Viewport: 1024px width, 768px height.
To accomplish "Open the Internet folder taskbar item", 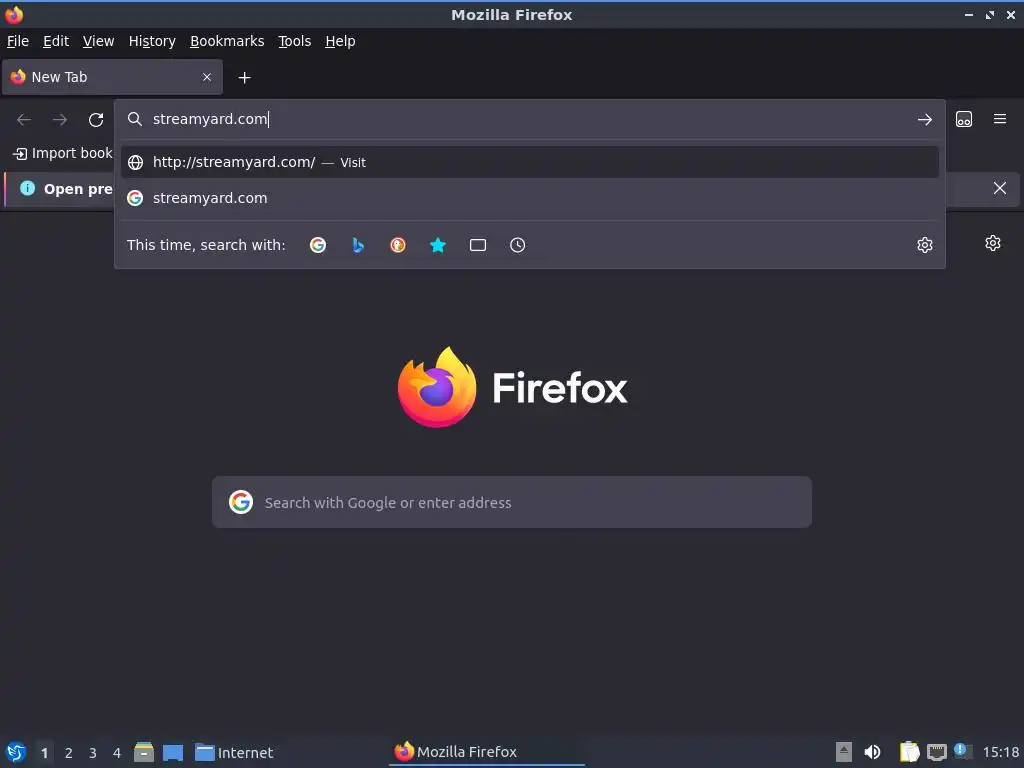I will [234, 753].
